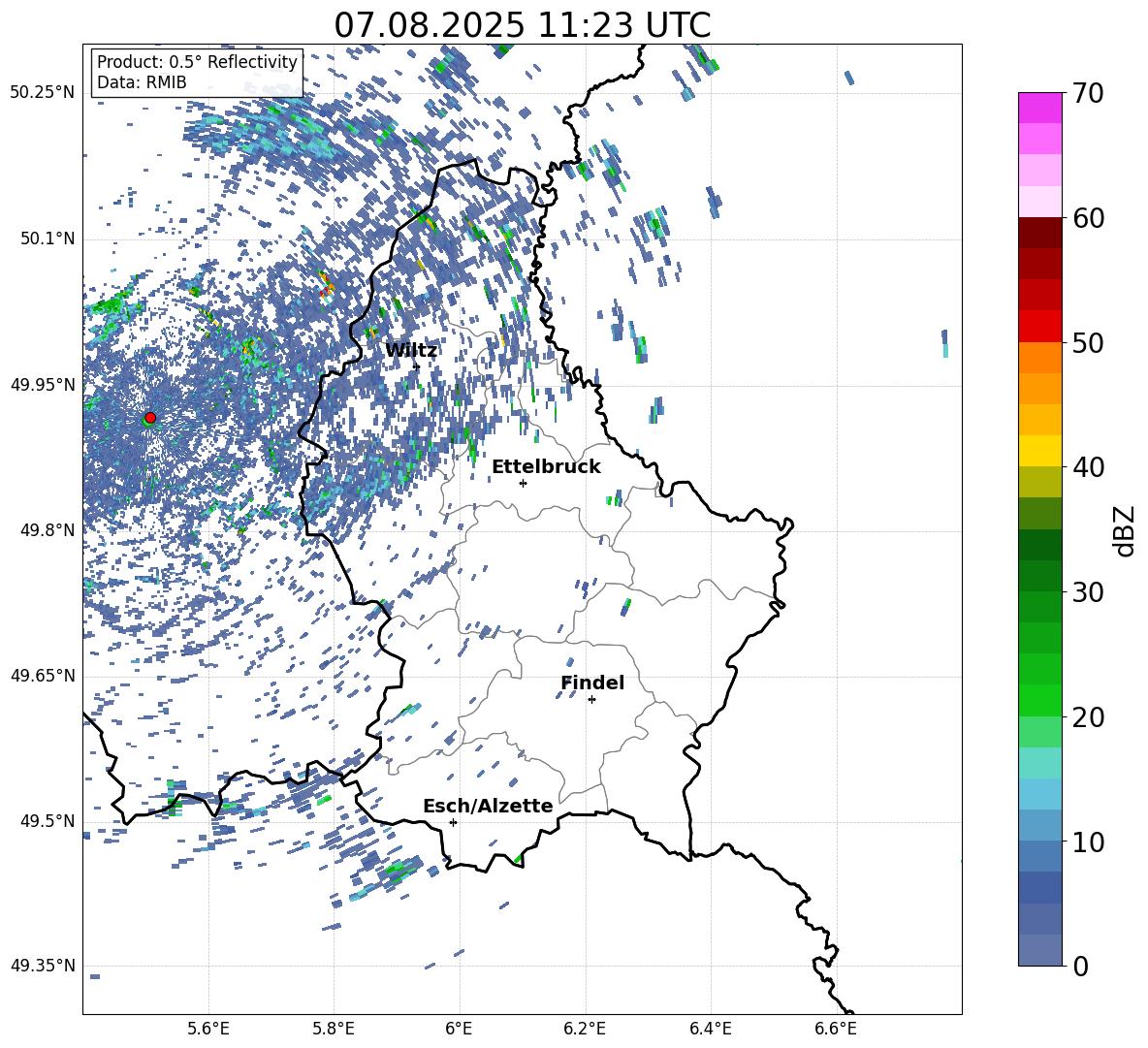The image size is (1148, 1048).
Task: Click the colorbar tick label 70
Action: click(1088, 94)
